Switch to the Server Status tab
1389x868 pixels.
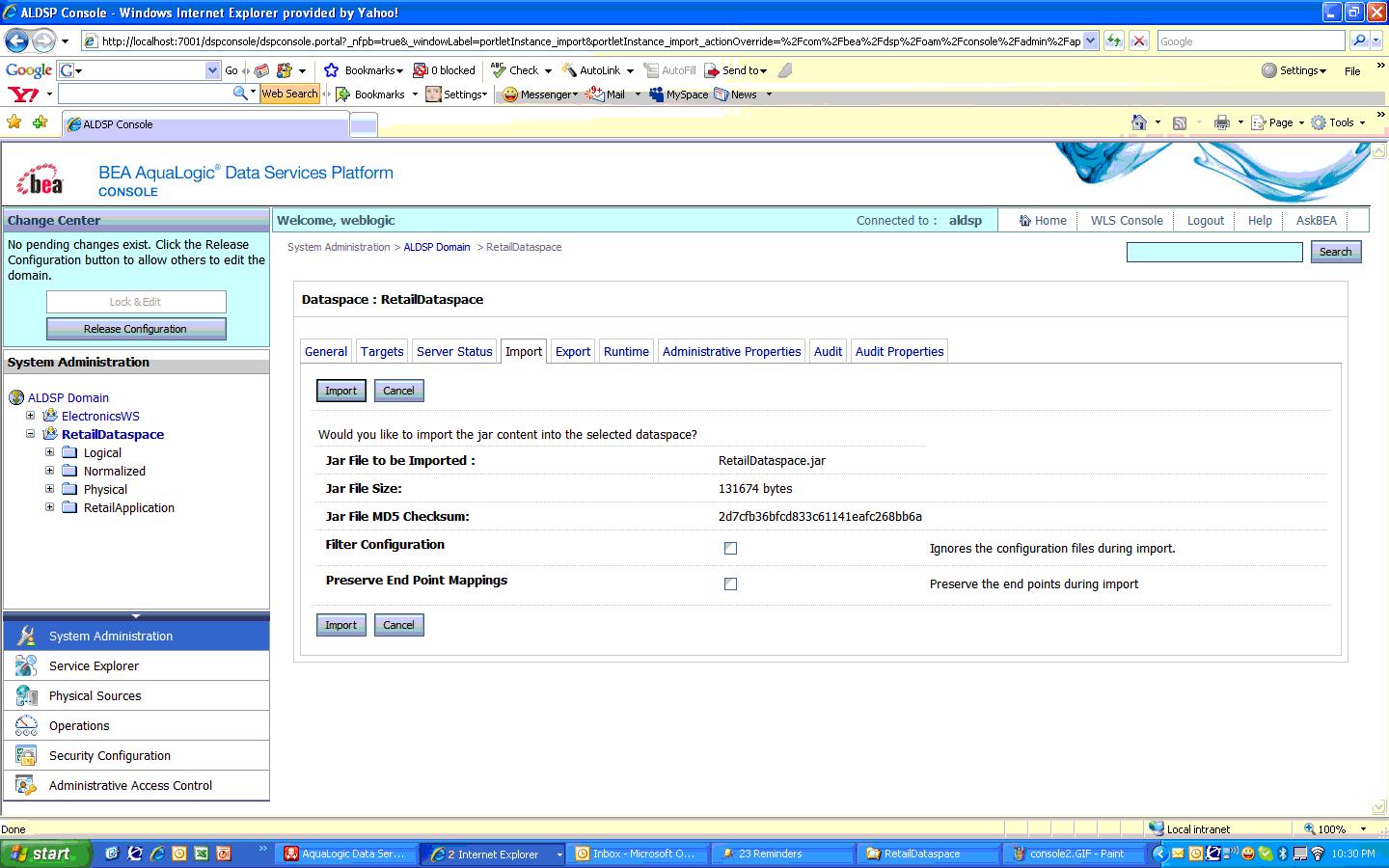click(454, 351)
